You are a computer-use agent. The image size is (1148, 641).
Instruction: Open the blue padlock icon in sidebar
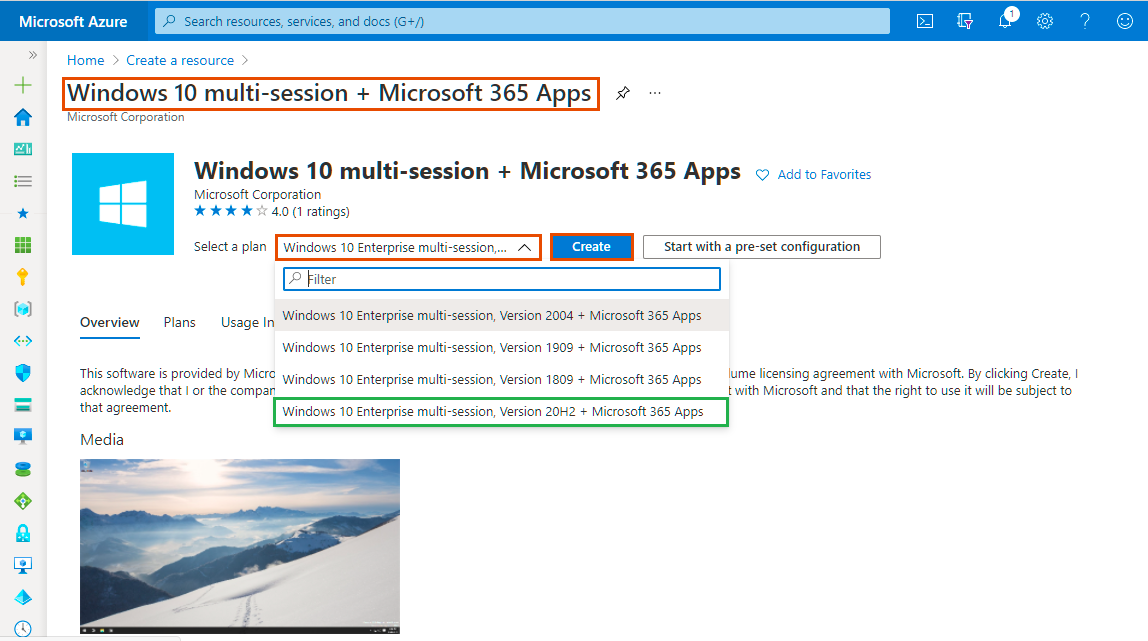pyautogui.click(x=23, y=533)
